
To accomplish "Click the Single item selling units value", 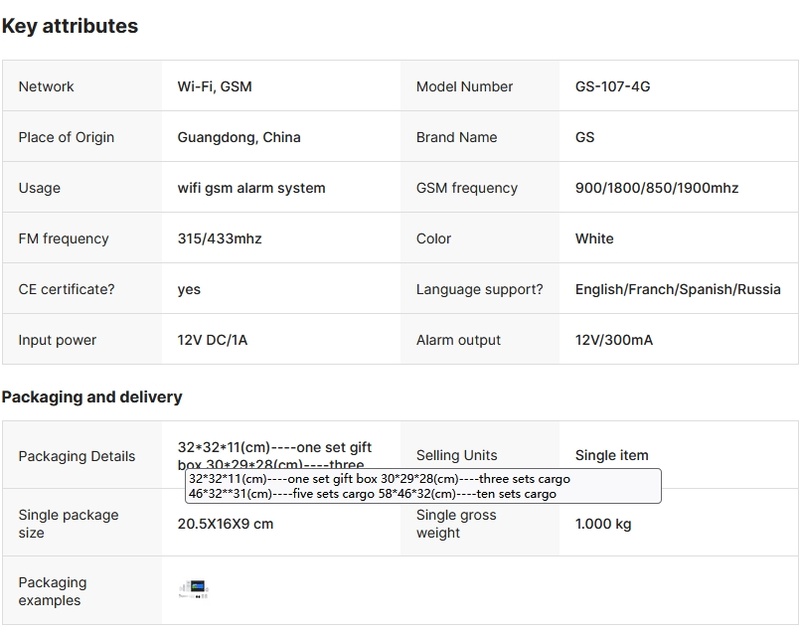I will coord(611,455).
